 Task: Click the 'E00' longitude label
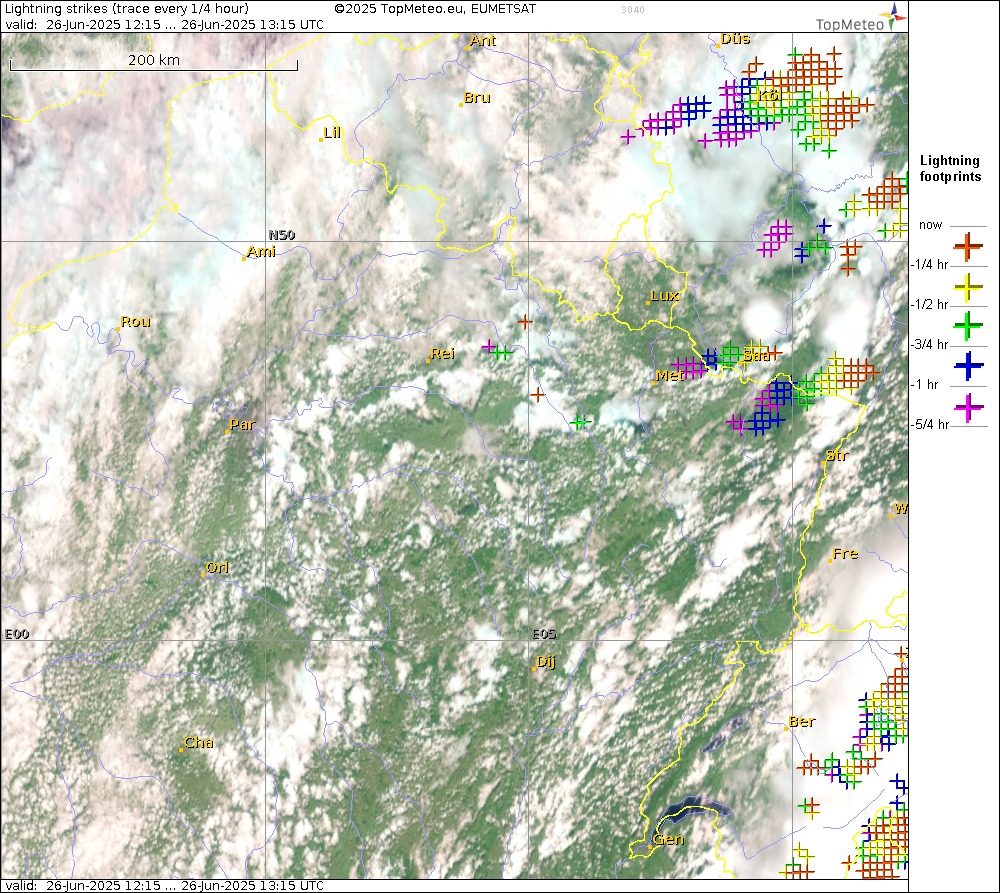click(x=17, y=634)
